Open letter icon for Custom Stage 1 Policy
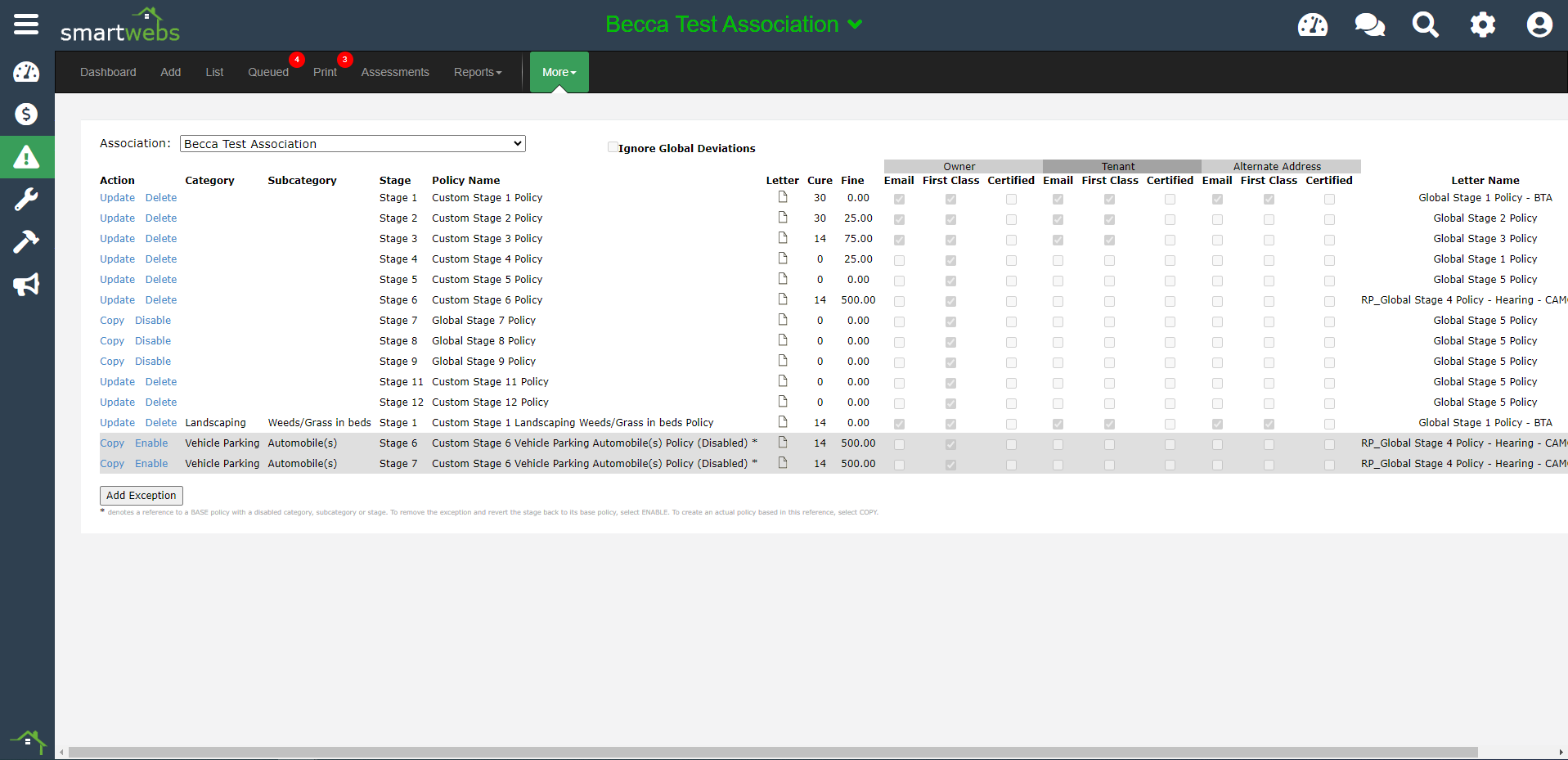Viewport: 1568px width, 760px height. click(x=783, y=197)
